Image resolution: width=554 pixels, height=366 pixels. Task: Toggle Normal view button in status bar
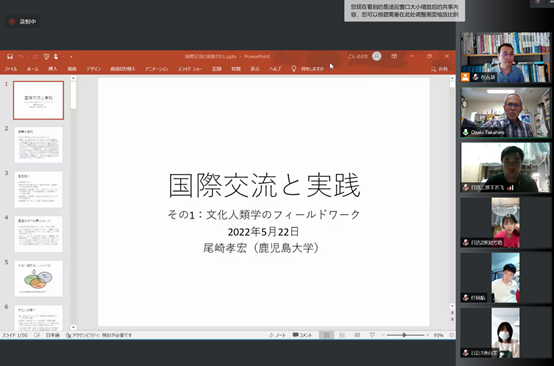click(x=326, y=335)
